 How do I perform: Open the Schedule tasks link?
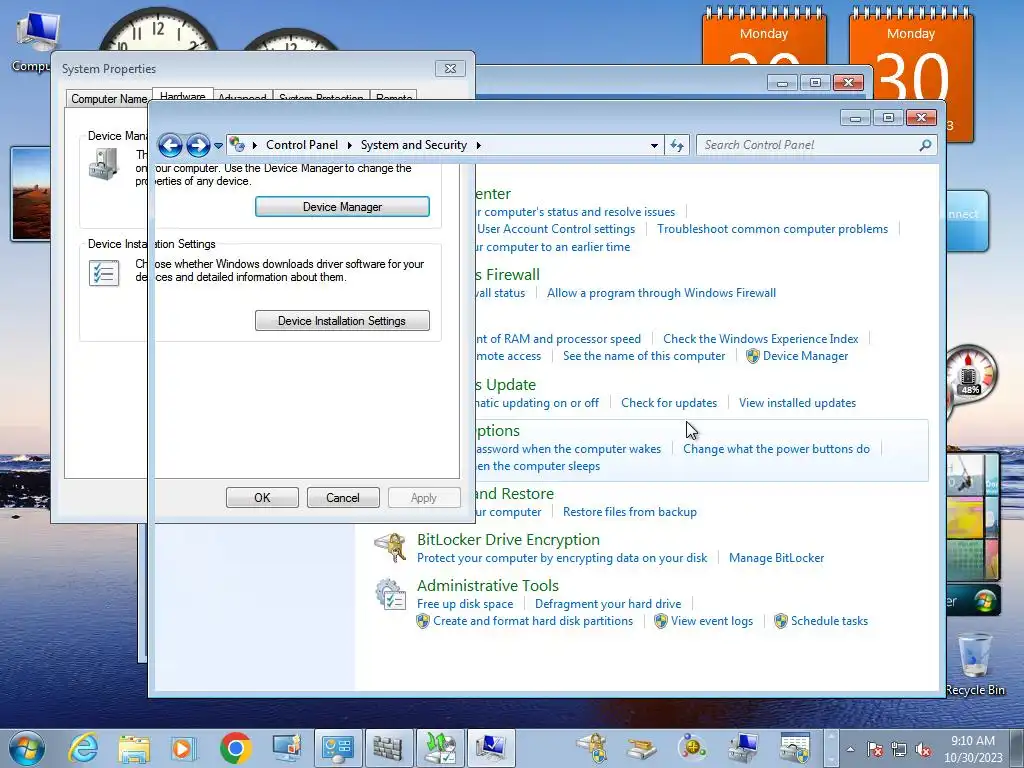pos(829,621)
